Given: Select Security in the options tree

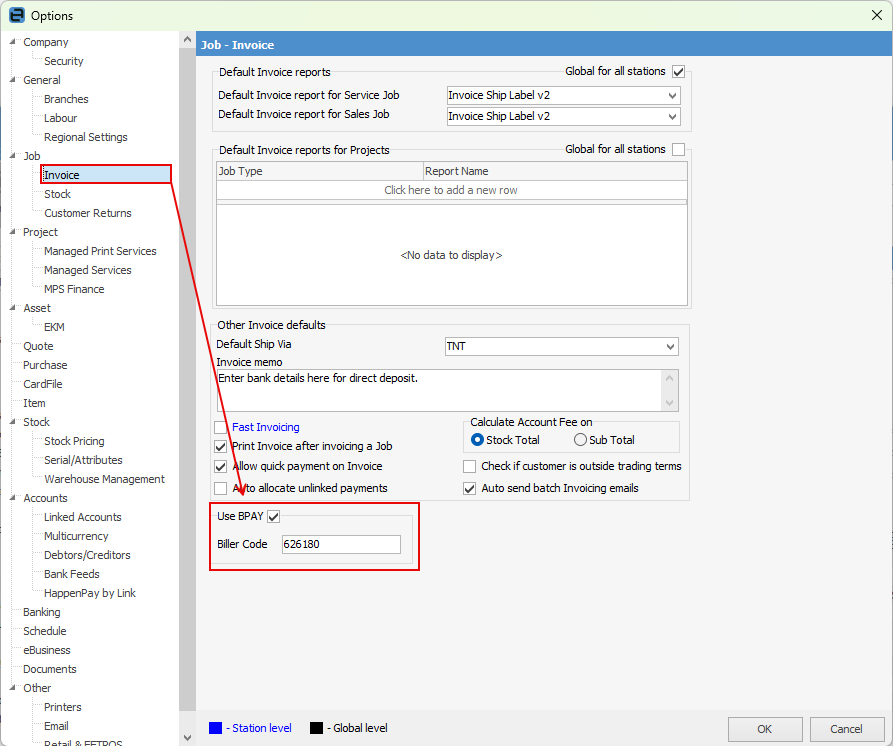Looking at the screenshot, I should [64, 61].
